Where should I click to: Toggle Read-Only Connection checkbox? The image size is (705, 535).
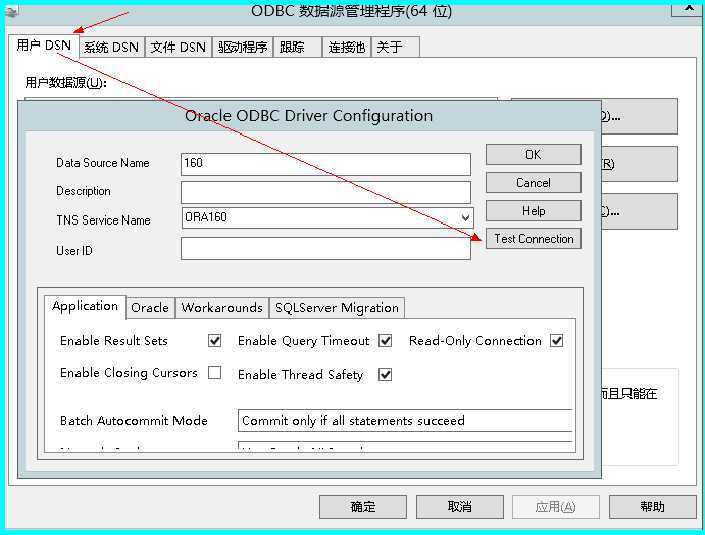click(x=557, y=341)
